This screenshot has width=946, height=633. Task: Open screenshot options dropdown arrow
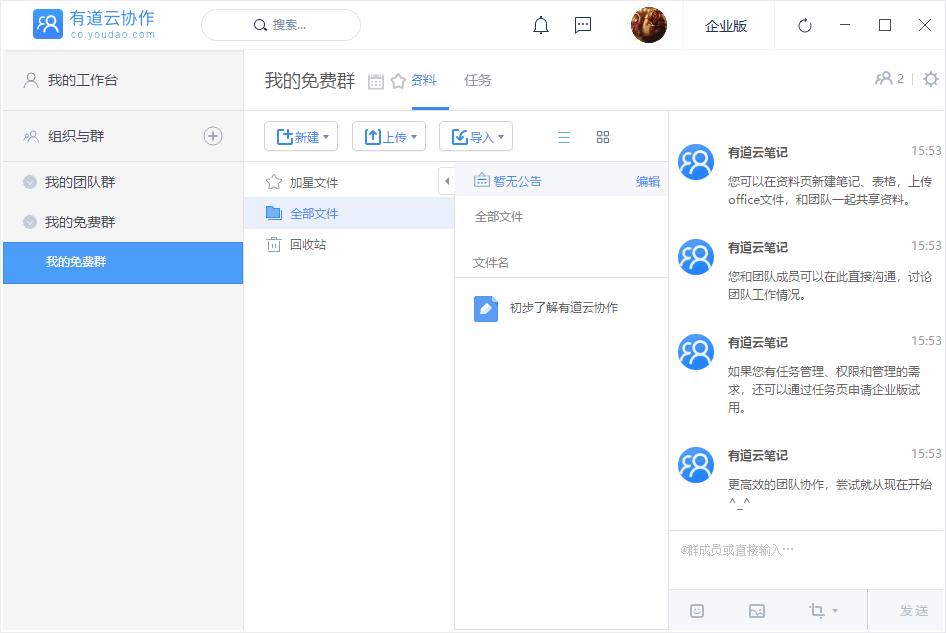[x=835, y=611]
